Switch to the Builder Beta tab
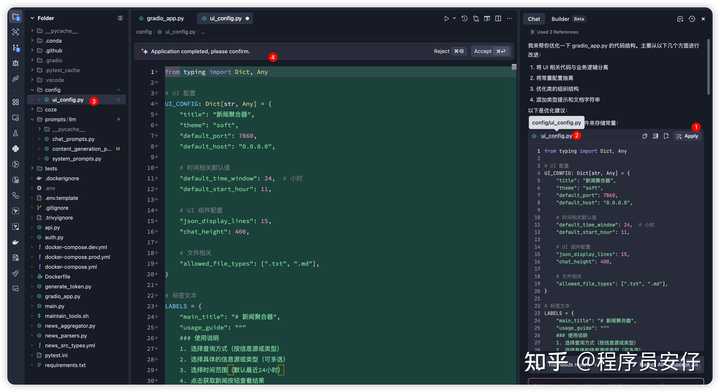The width and height of the screenshot is (720, 392). 568,19
